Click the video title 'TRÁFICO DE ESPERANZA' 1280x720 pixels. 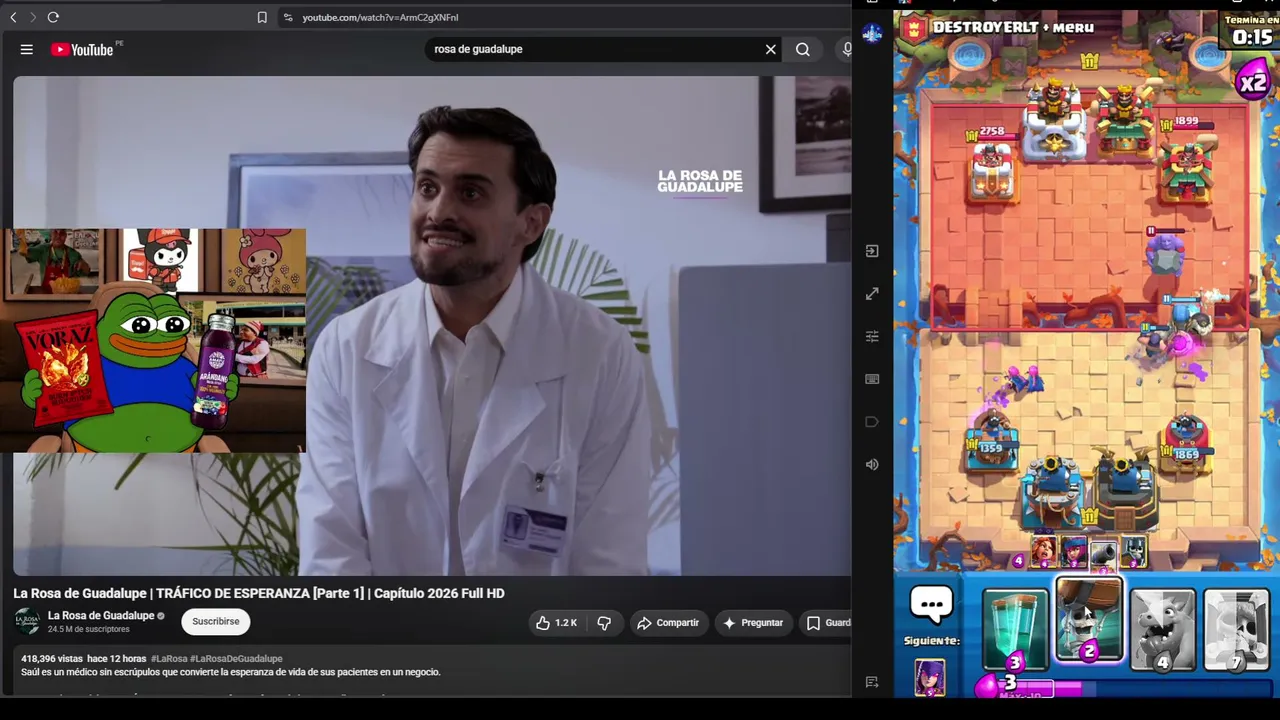258,593
